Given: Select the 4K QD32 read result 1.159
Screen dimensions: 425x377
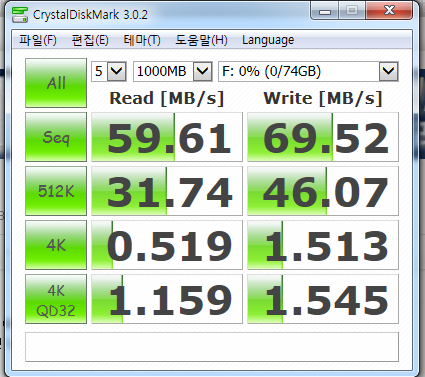Looking at the screenshot, I should (167, 299).
